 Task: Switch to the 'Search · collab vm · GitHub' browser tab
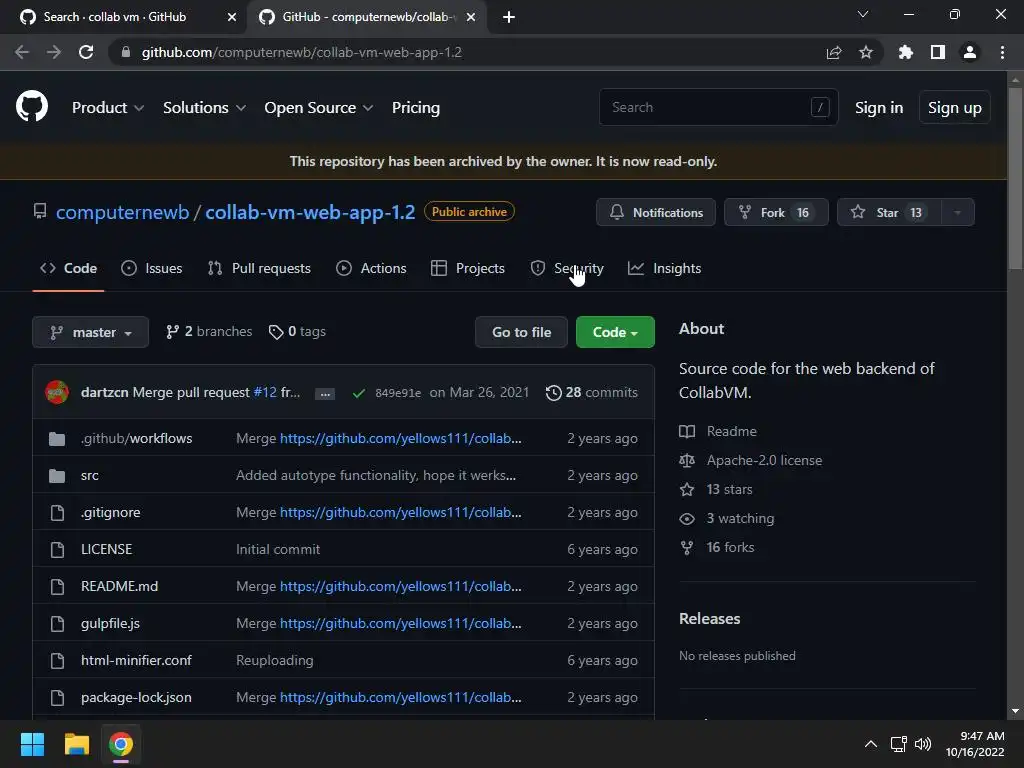tap(123, 17)
